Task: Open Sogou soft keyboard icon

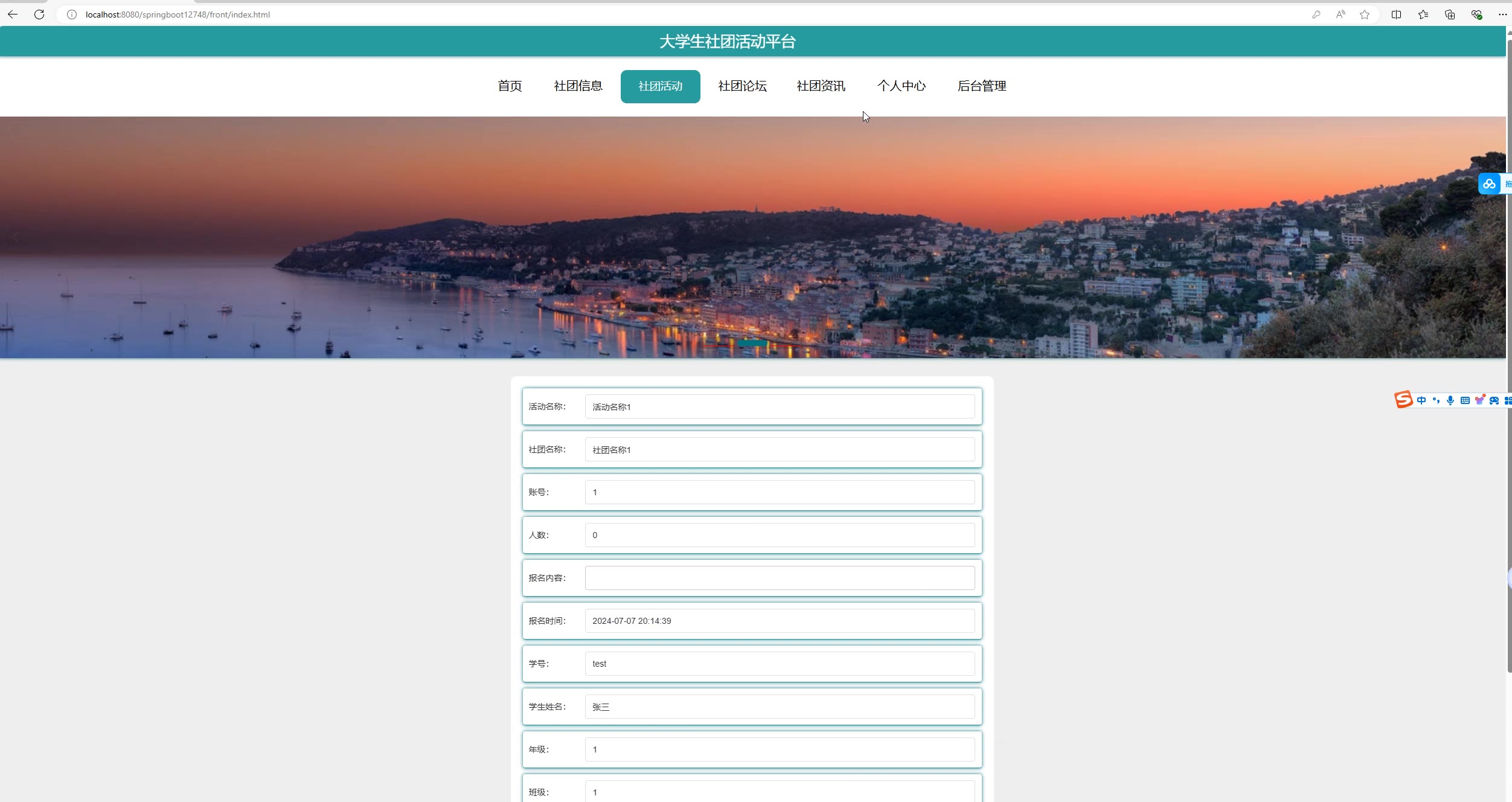Action: point(1465,400)
